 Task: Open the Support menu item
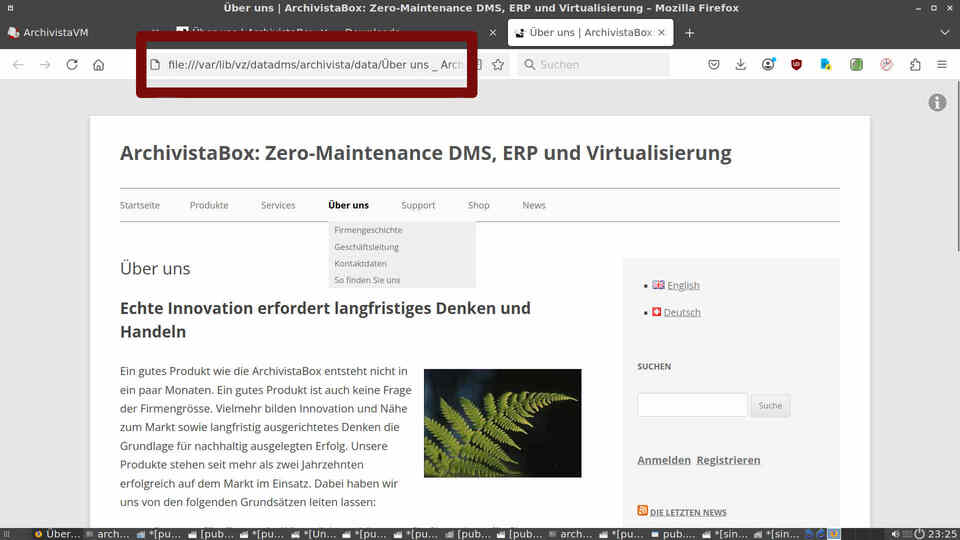pyautogui.click(x=418, y=205)
